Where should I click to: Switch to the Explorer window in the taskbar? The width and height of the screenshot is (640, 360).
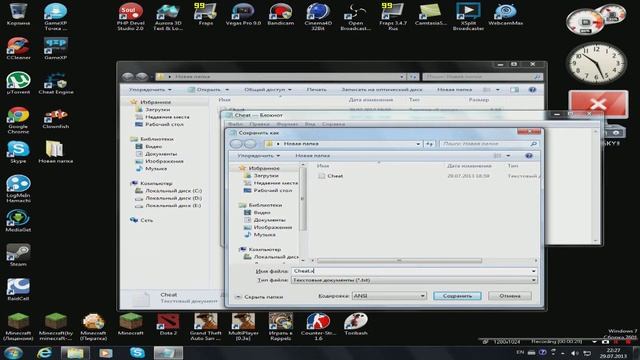[x=75, y=353]
